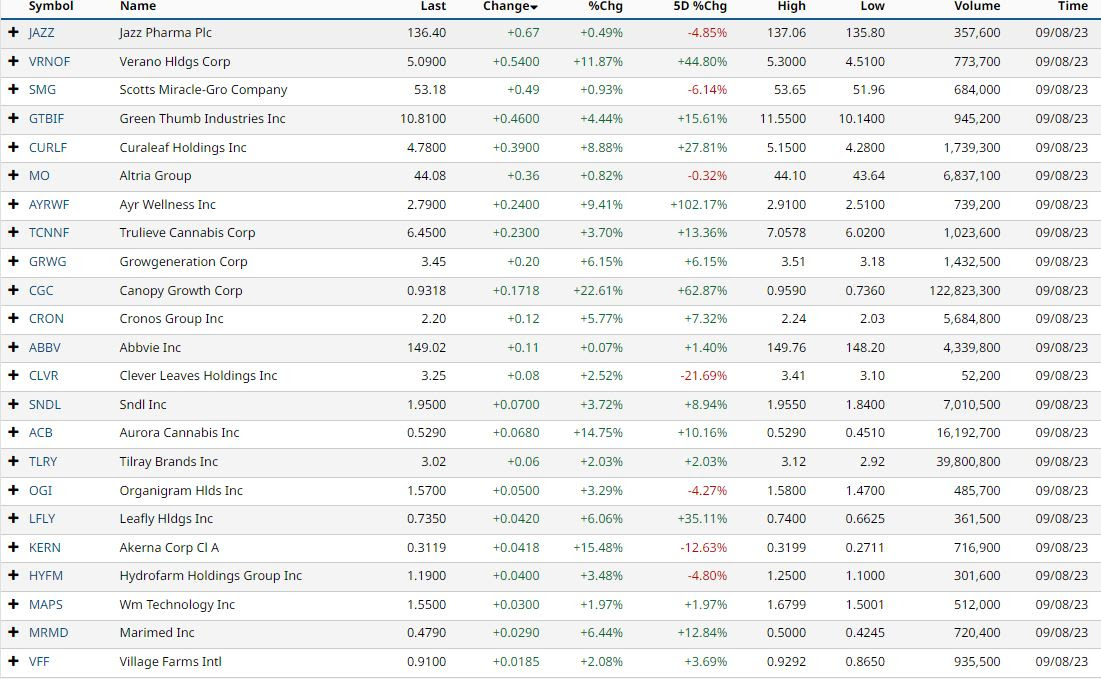Click plus icon beside OGI

(x=13, y=489)
